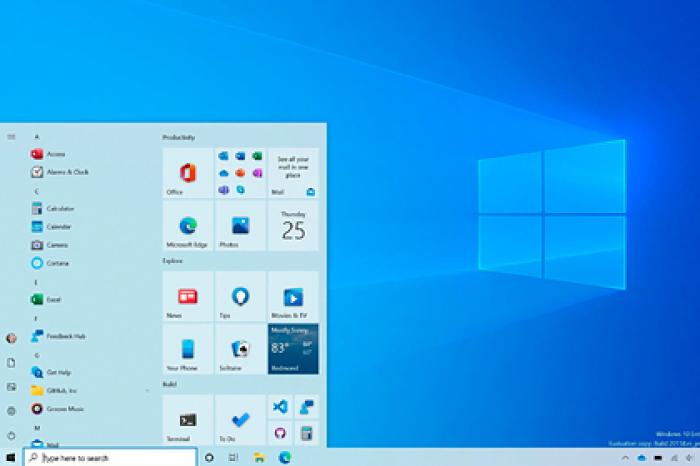Open the Power options button
Viewport: 700px width, 466px height.
click(11, 435)
